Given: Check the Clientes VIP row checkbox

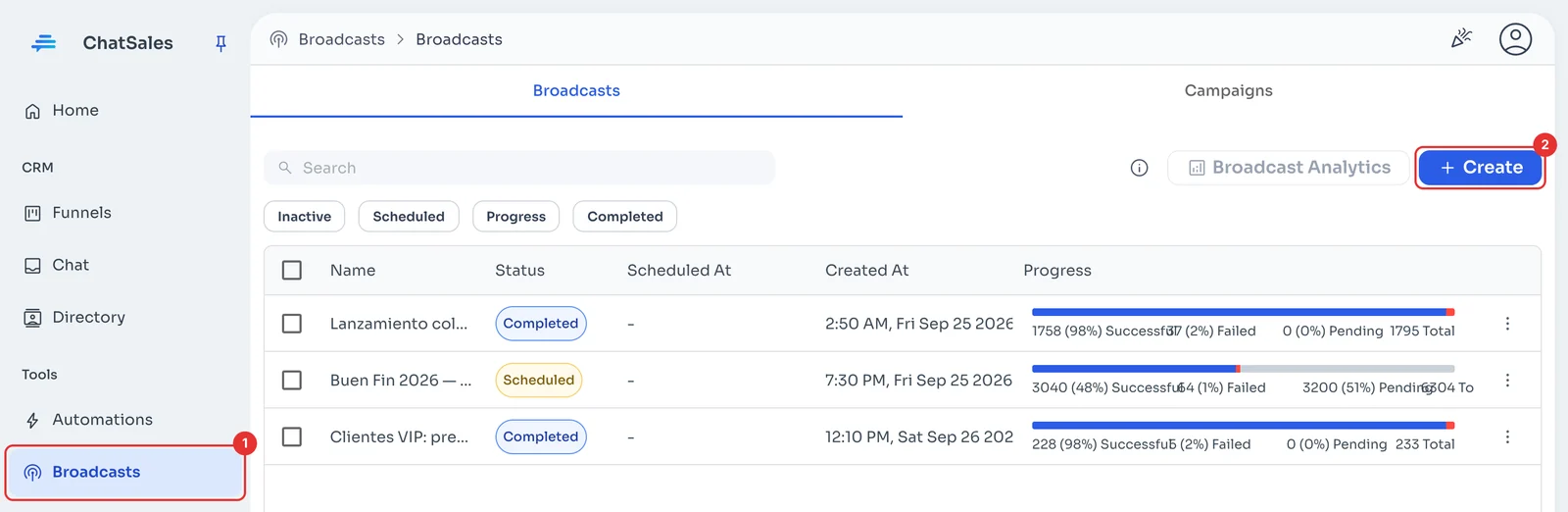Looking at the screenshot, I should pyautogui.click(x=292, y=437).
